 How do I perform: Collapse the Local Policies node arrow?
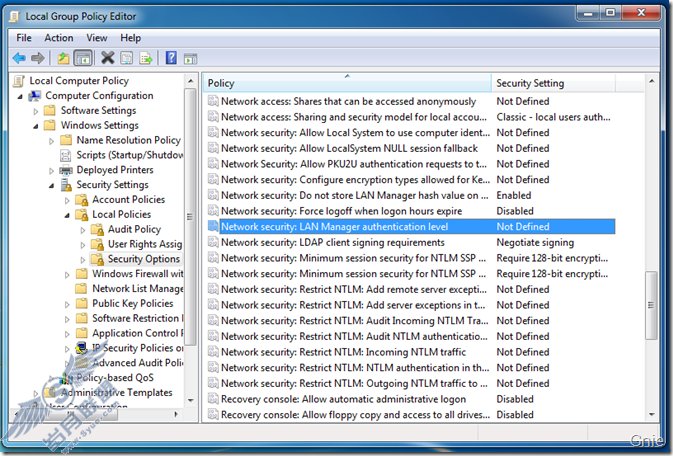click(x=67, y=215)
